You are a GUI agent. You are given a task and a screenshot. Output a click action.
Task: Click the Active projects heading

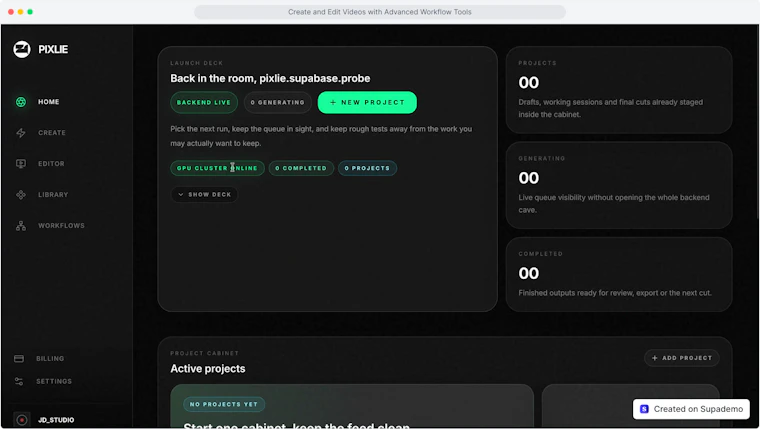point(207,368)
